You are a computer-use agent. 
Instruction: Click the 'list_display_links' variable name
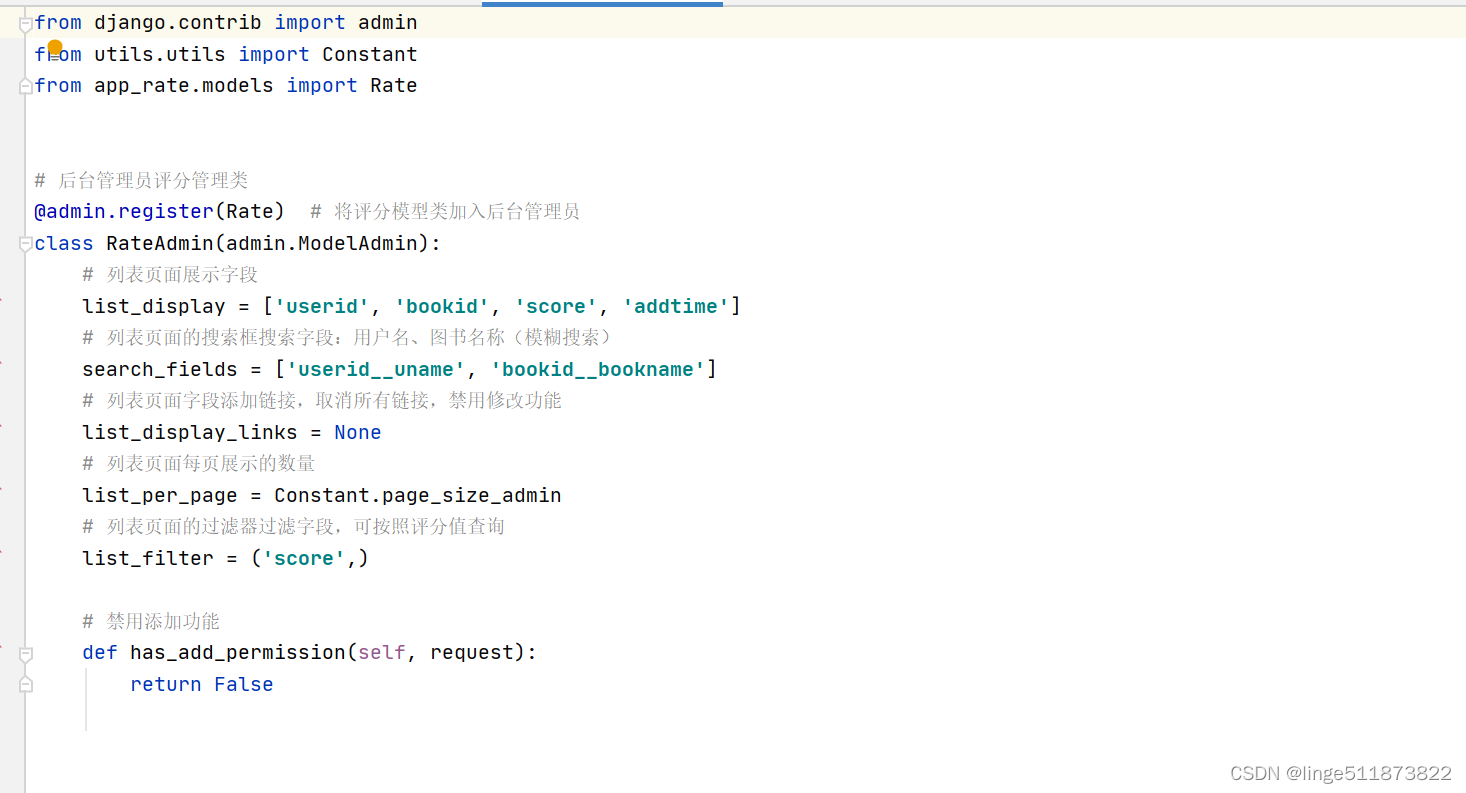pyautogui.click(x=190, y=432)
